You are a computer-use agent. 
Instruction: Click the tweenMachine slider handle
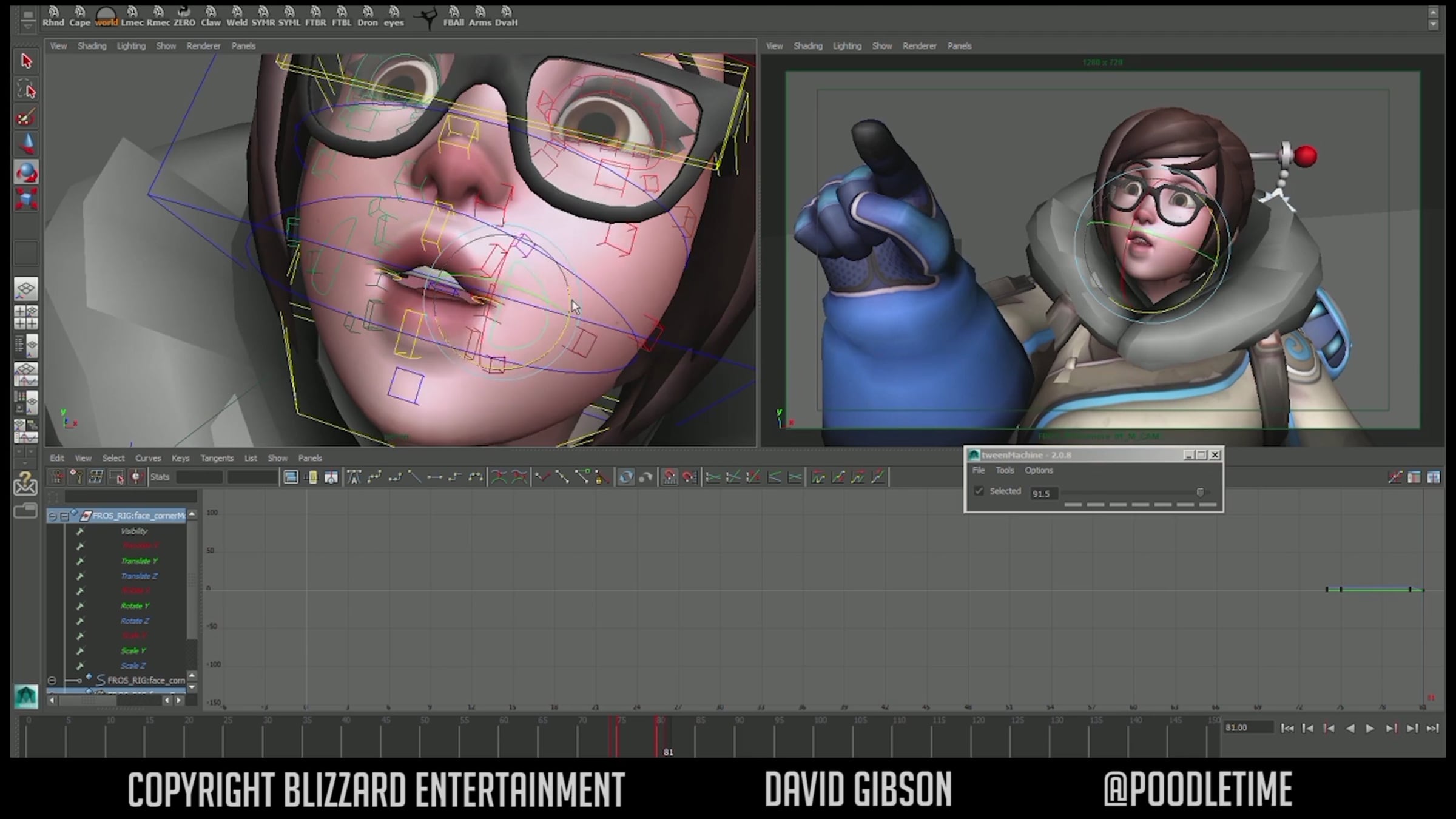pos(1199,492)
